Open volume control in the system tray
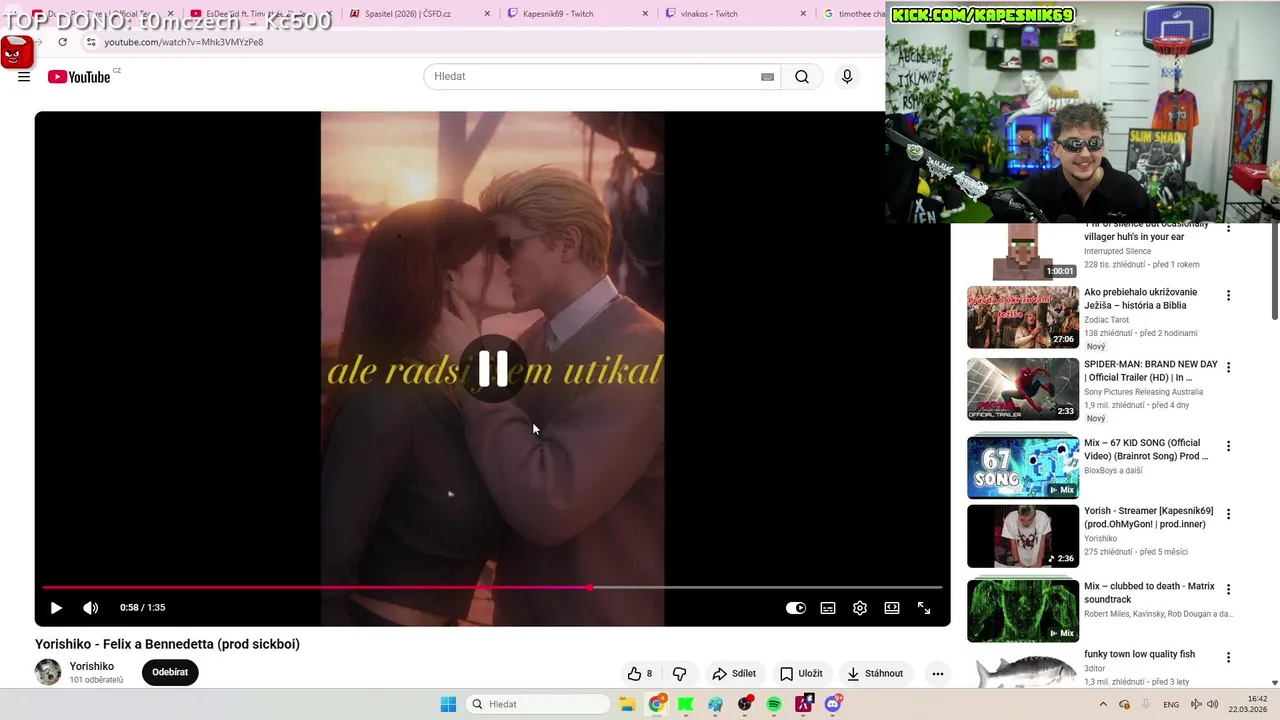Screen dimensions: 1280x720 (1212, 704)
